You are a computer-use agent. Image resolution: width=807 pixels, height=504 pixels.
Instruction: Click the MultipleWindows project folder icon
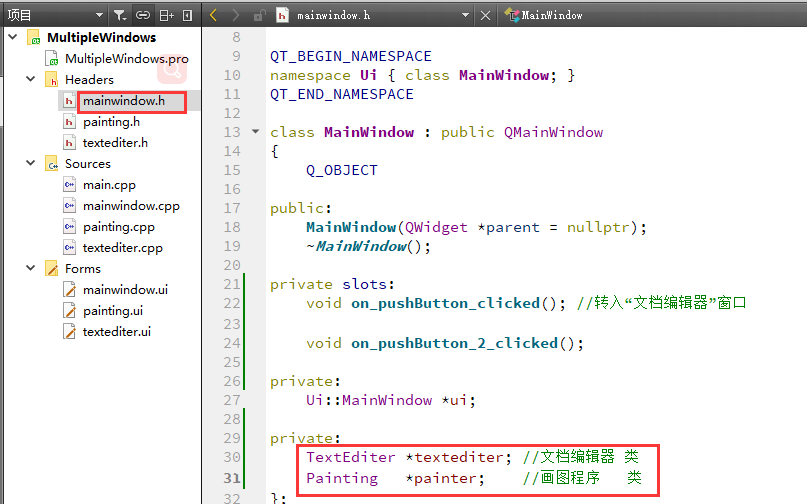33,38
